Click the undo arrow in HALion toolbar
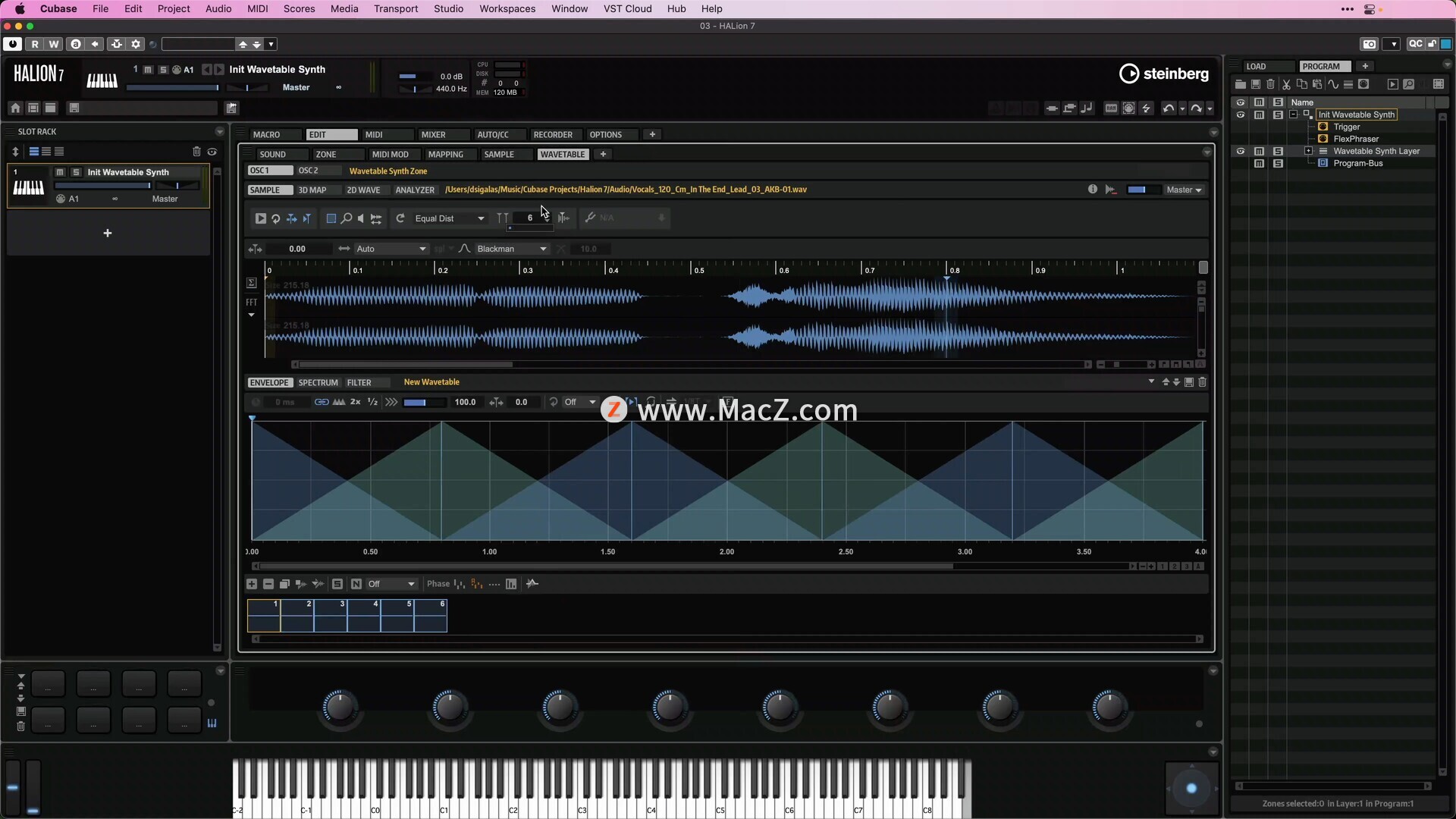 1169,108
